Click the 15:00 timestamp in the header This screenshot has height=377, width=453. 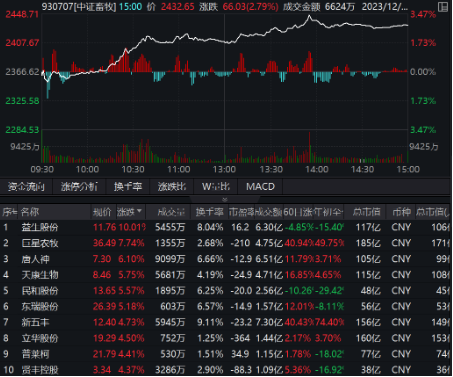pos(130,7)
